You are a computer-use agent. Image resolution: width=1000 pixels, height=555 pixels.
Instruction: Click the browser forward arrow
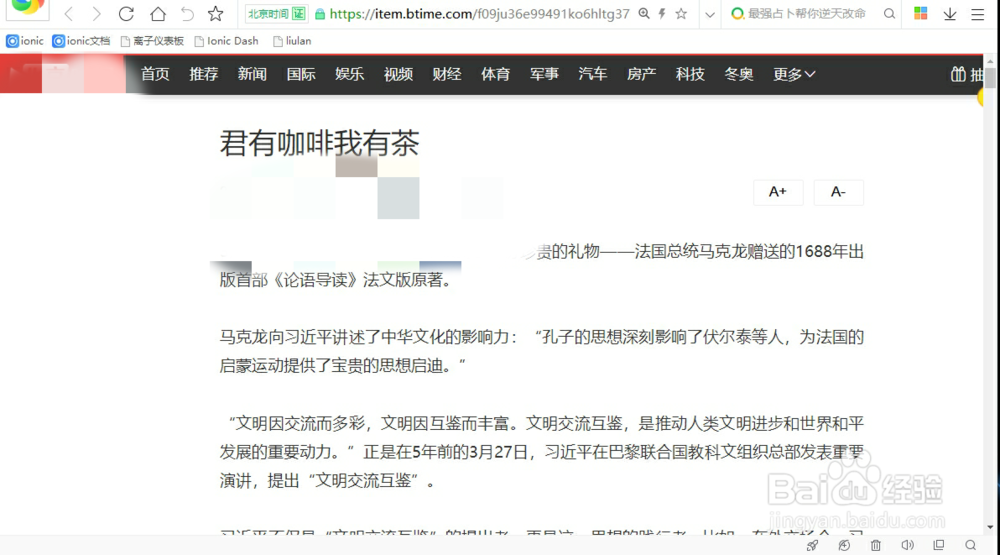coord(96,13)
